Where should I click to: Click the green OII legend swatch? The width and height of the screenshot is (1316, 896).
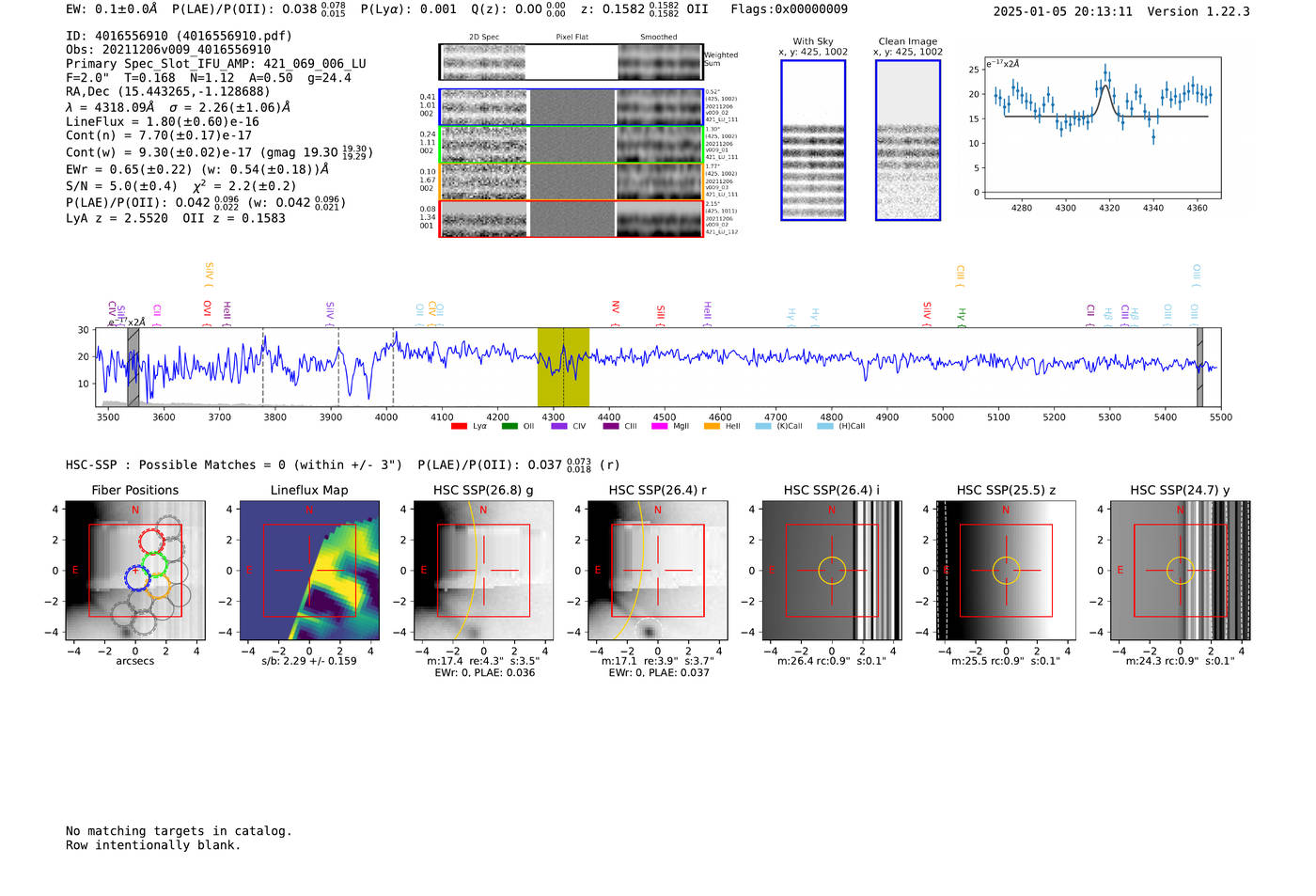coord(509,426)
